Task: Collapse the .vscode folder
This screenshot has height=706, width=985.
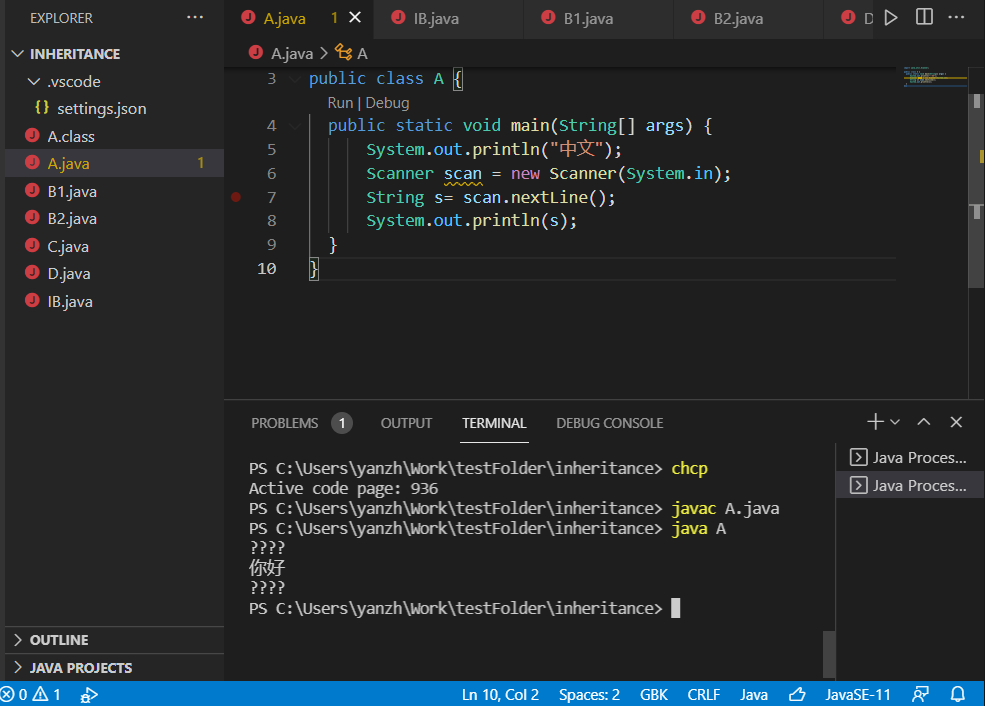Action: [x=114, y=82]
